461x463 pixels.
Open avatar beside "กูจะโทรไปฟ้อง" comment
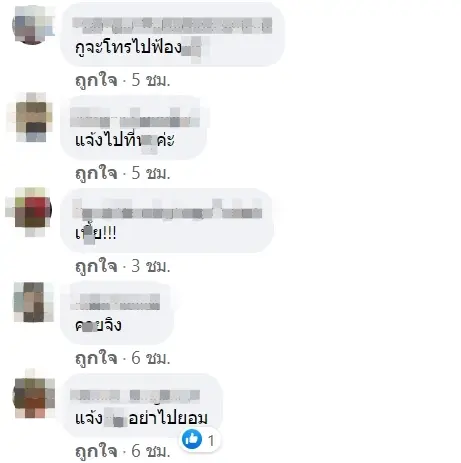tap(33, 24)
